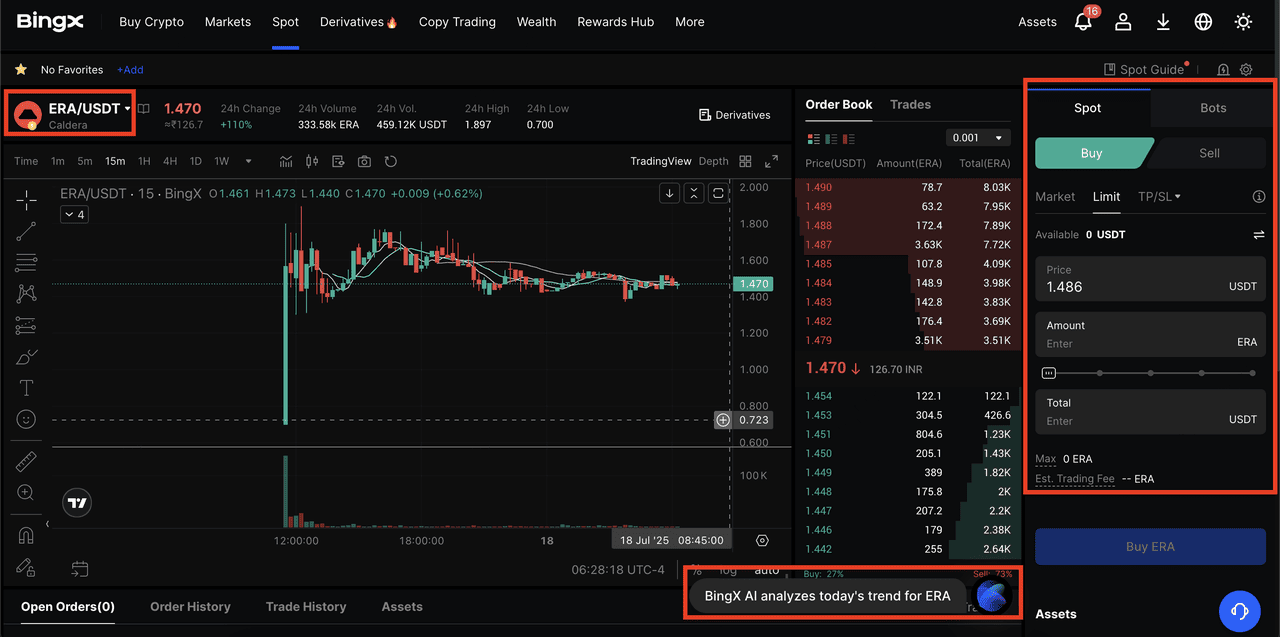Select the brush drawing tool
The image size is (1280, 637).
point(26,356)
